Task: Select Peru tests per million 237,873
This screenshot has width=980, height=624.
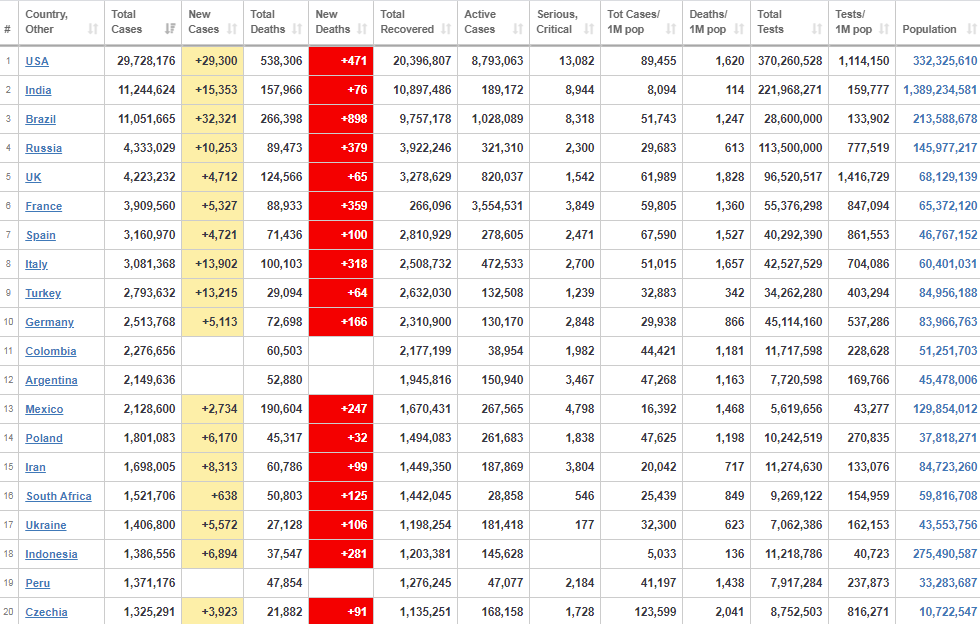Action: point(868,583)
